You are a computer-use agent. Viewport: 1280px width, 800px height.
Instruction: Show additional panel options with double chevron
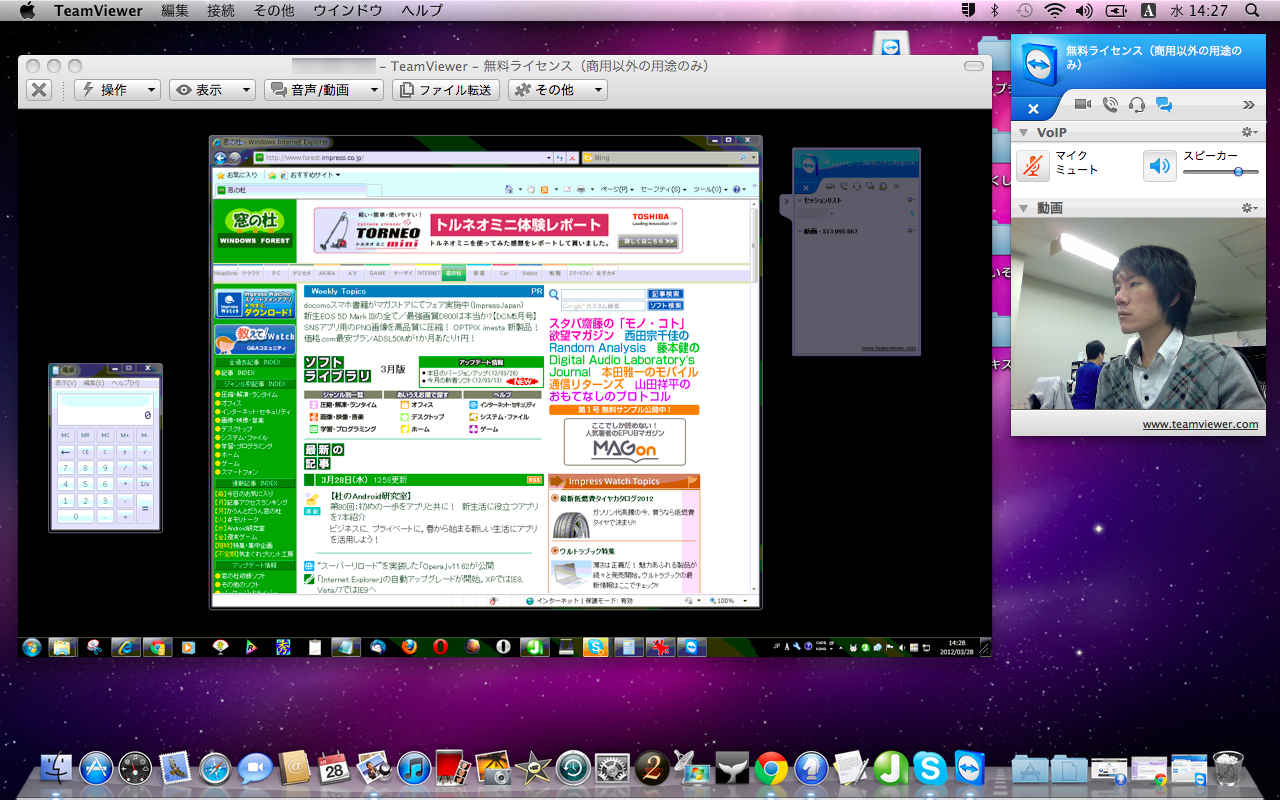(x=1249, y=104)
